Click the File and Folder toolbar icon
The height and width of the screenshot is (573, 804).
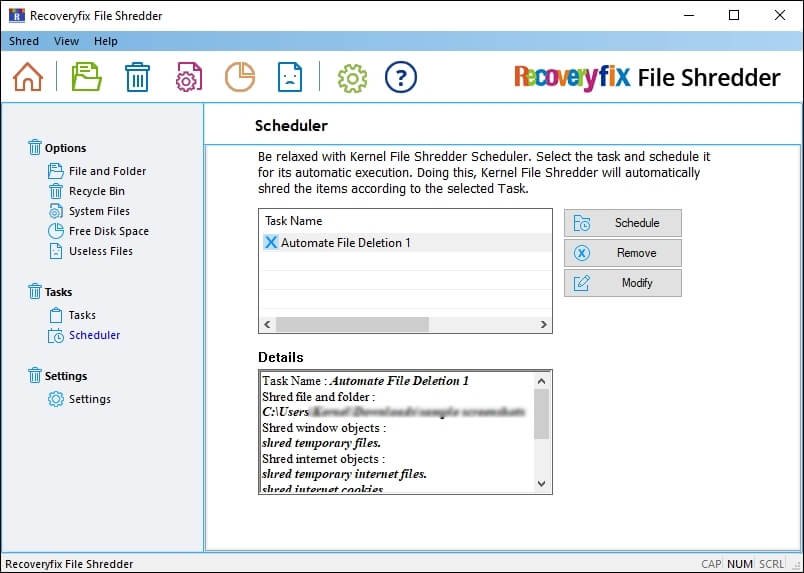point(86,77)
